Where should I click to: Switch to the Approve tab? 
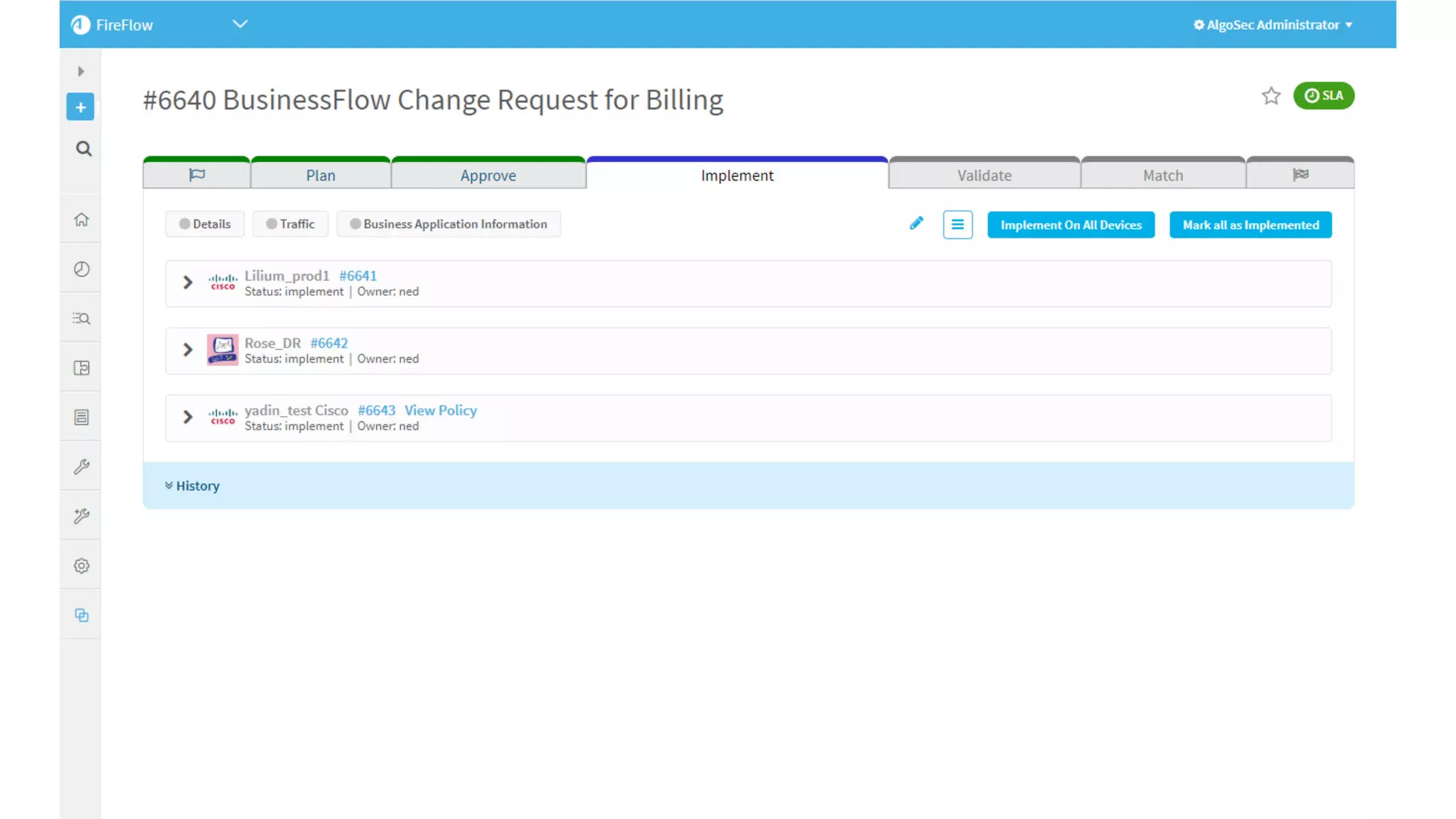point(488,176)
